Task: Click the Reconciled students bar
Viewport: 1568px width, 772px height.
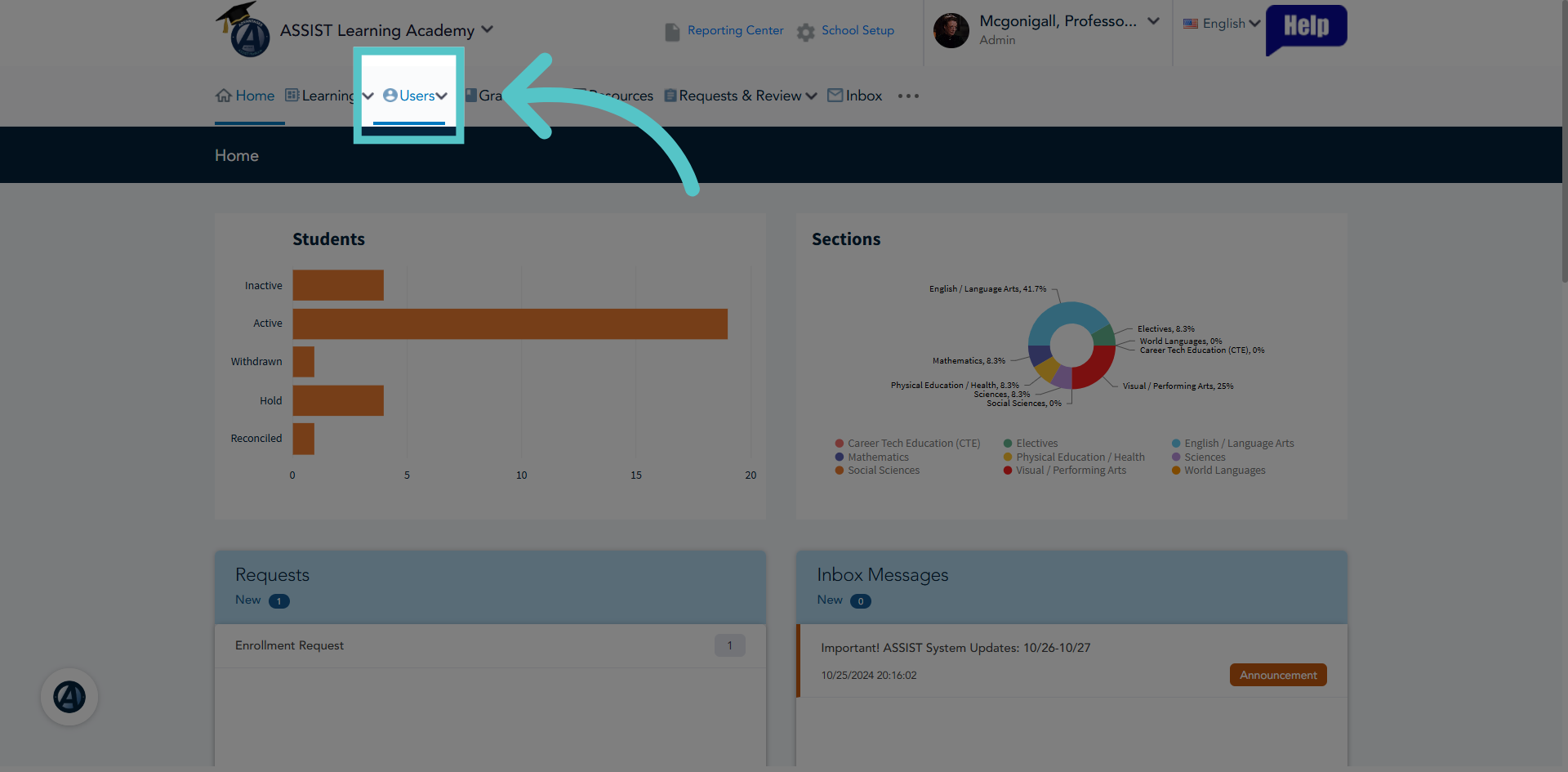Action: tap(304, 439)
